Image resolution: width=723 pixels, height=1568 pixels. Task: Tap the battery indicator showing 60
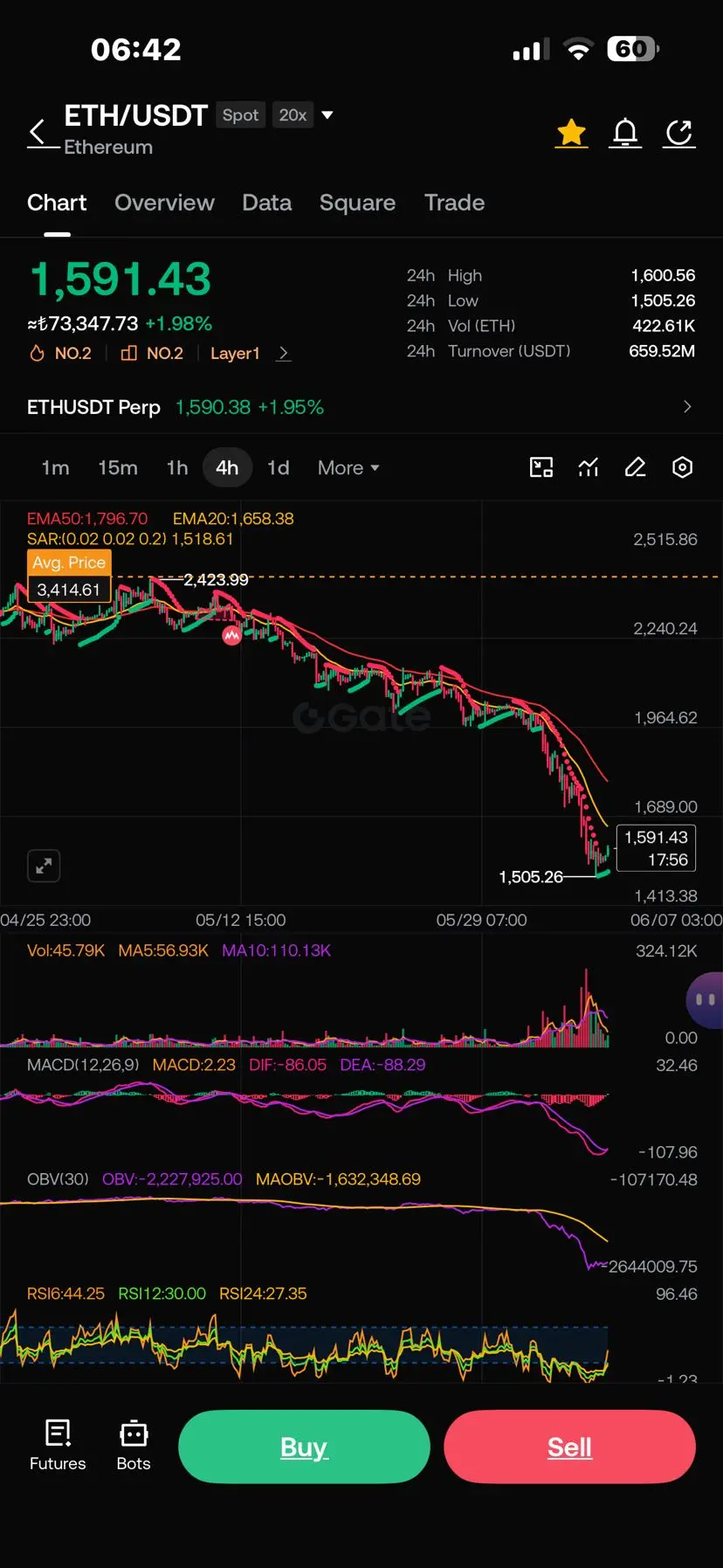tap(633, 49)
